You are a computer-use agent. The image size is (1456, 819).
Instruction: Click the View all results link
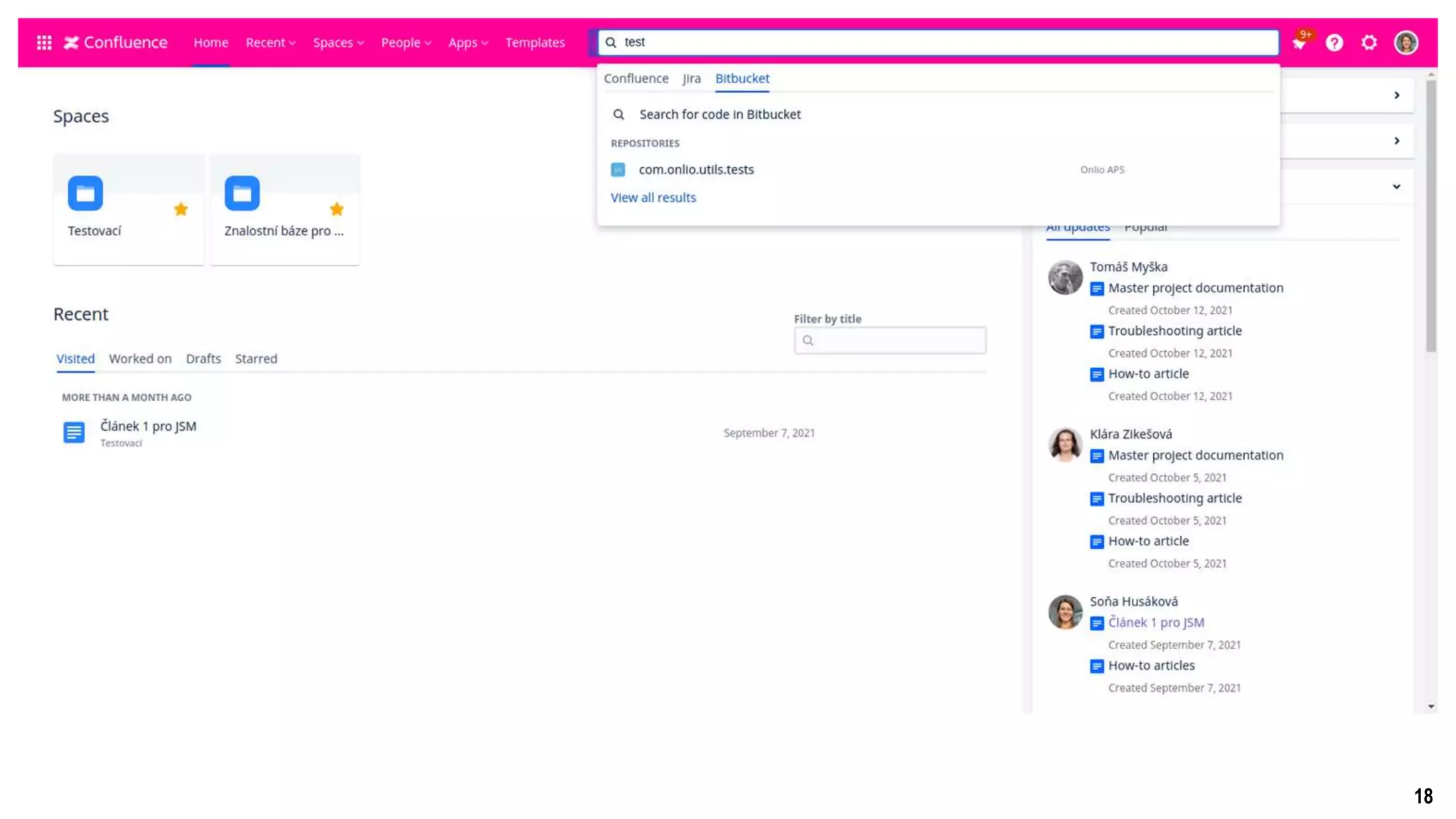click(x=653, y=198)
